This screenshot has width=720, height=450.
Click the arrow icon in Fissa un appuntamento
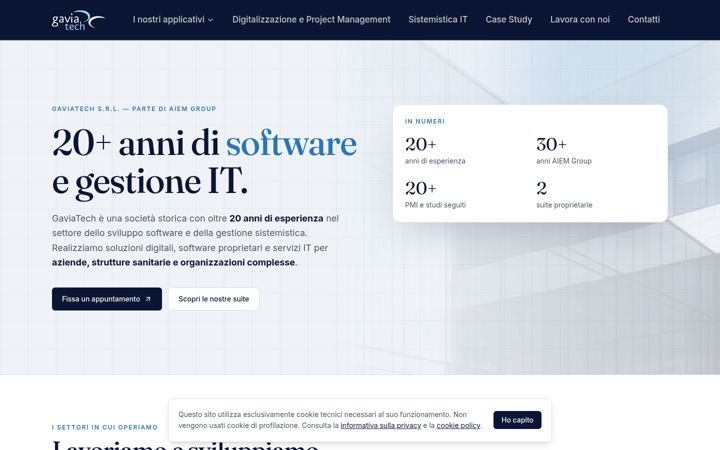[x=148, y=299]
